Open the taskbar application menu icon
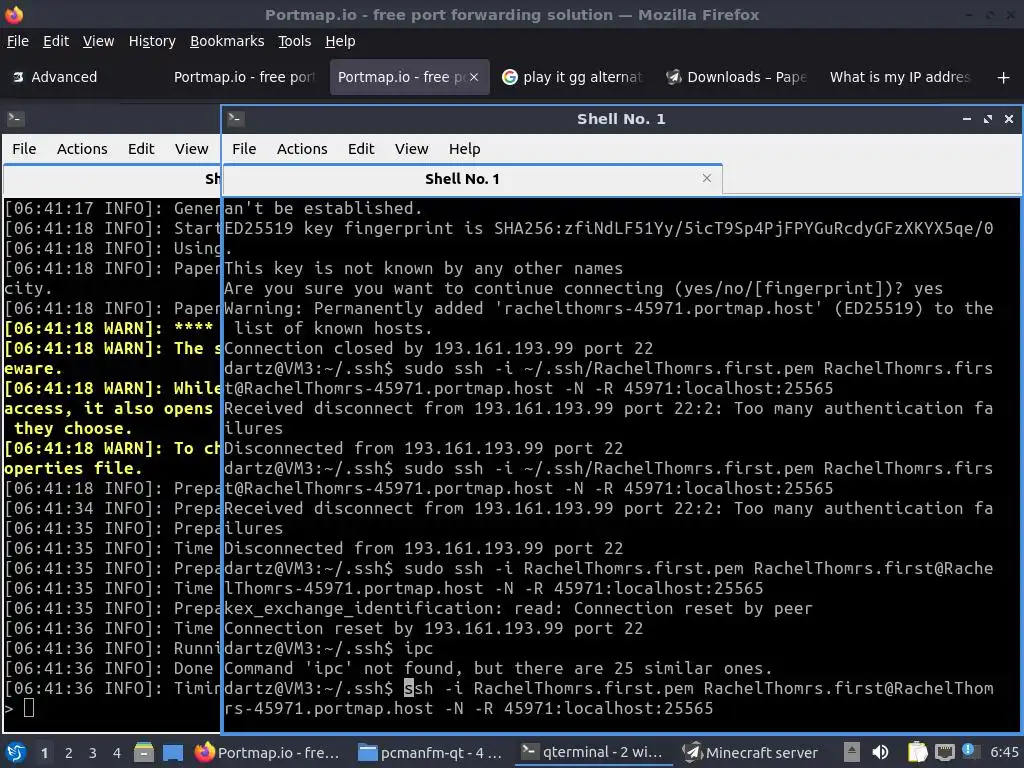Viewport: 1024px width, 768px height. coord(16,752)
